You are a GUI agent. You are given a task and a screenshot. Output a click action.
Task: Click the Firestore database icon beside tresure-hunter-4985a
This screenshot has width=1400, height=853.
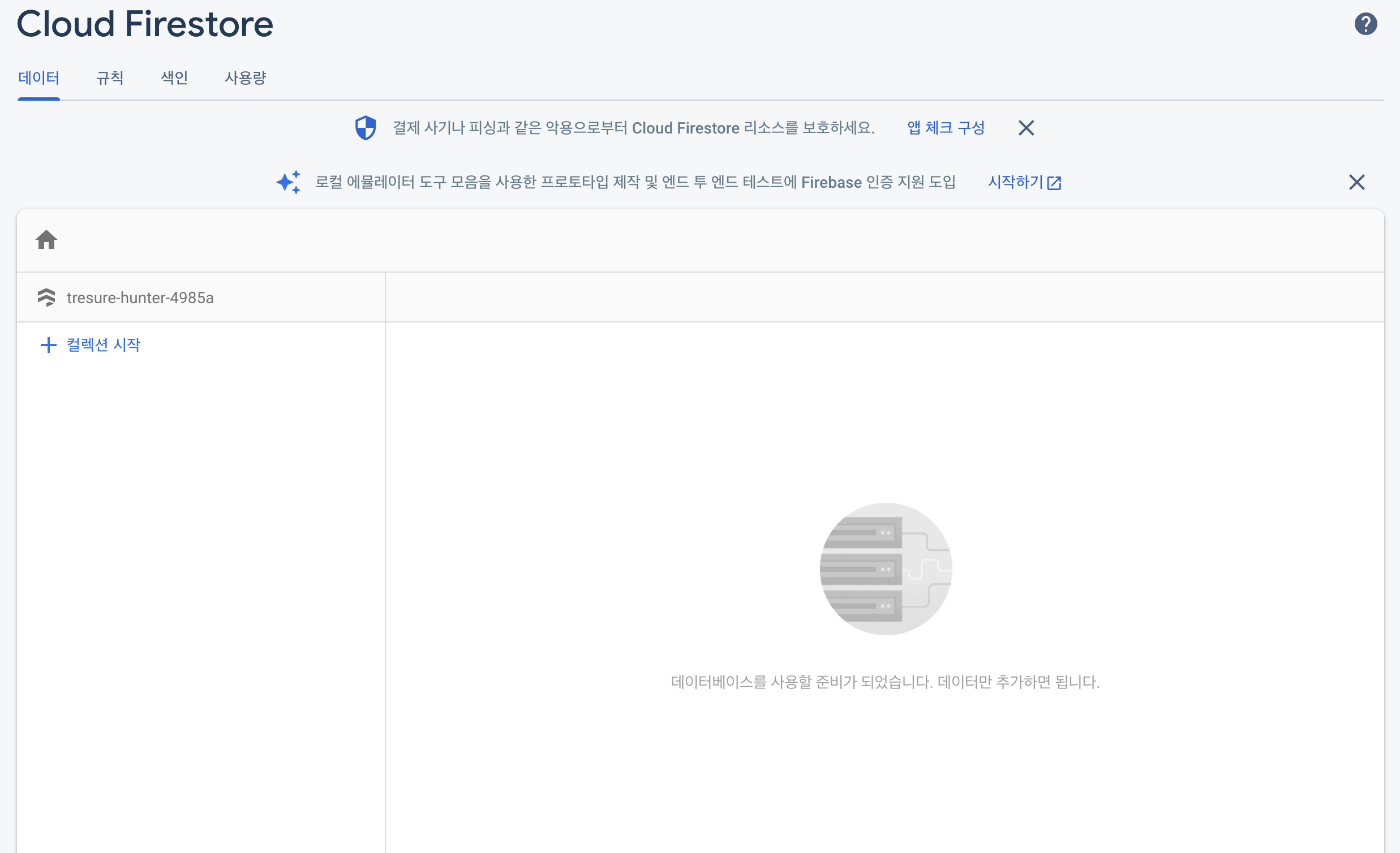46,297
